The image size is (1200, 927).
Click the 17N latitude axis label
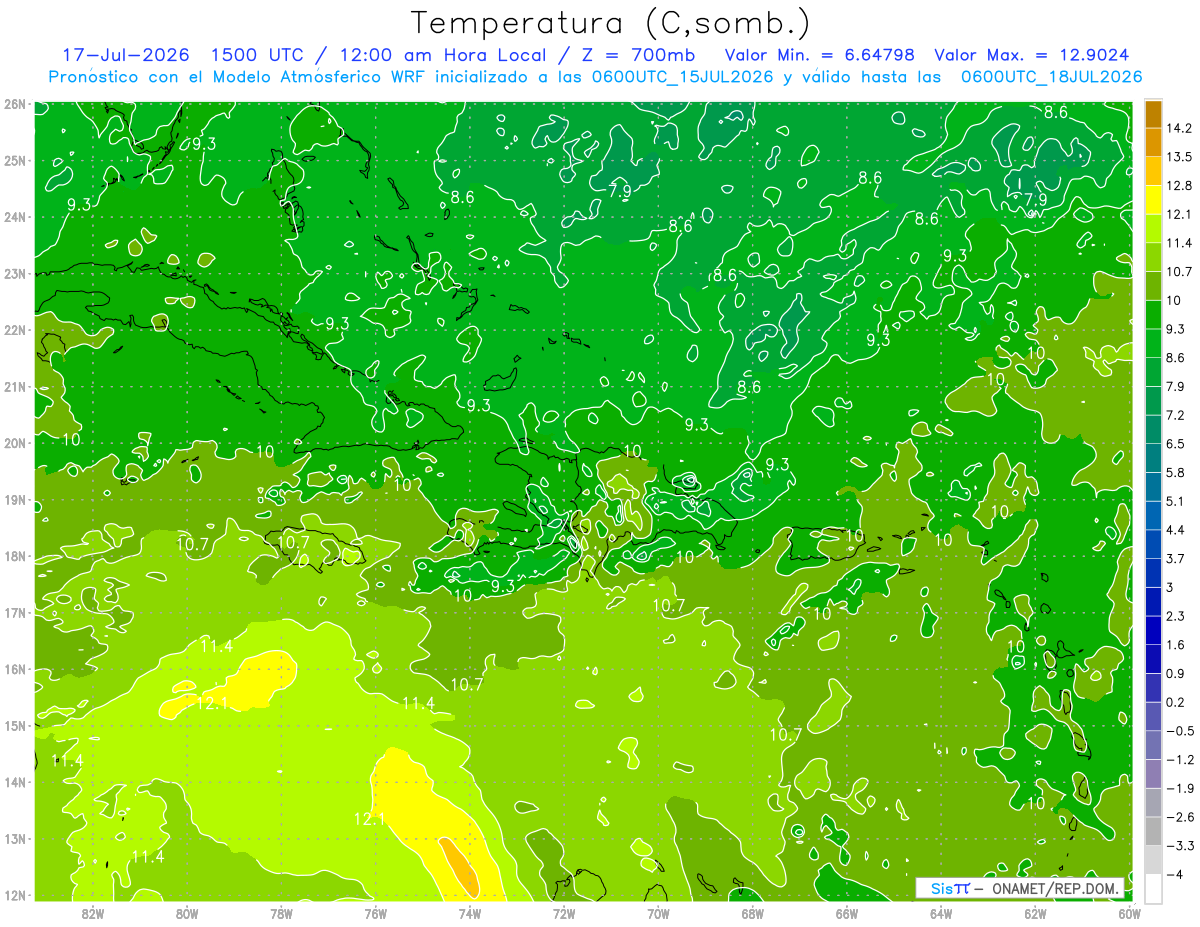pyautogui.click(x=14, y=613)
